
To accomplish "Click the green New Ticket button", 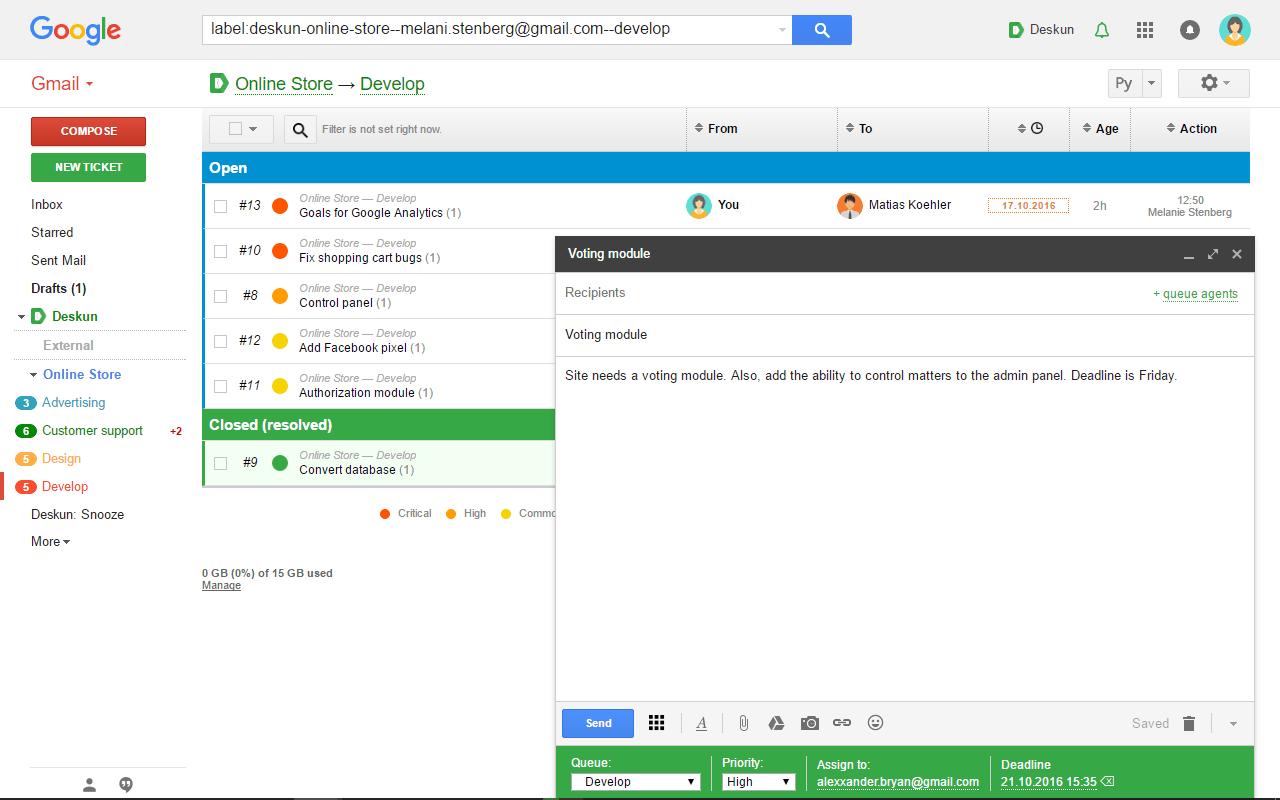I will [88, 167].
